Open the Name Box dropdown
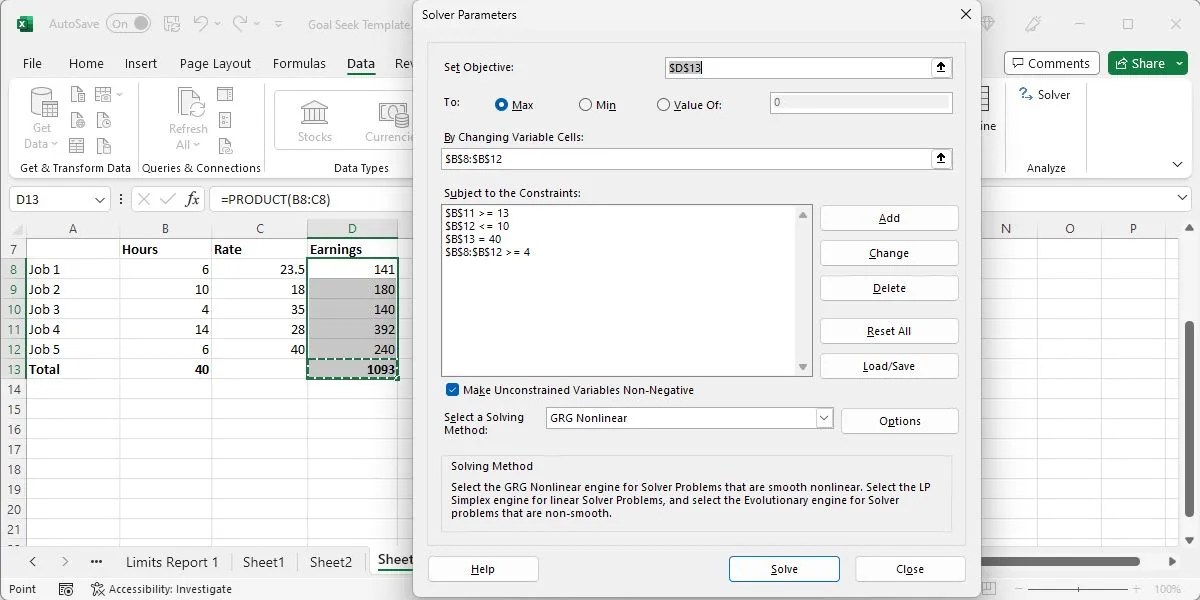The height and width of the screenshot is (600, 1200). click(100, 199)
